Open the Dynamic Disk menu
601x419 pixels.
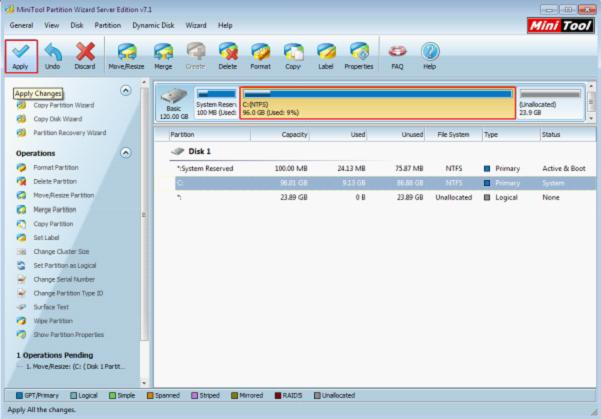pyautogui.click(x=153, y=25)
